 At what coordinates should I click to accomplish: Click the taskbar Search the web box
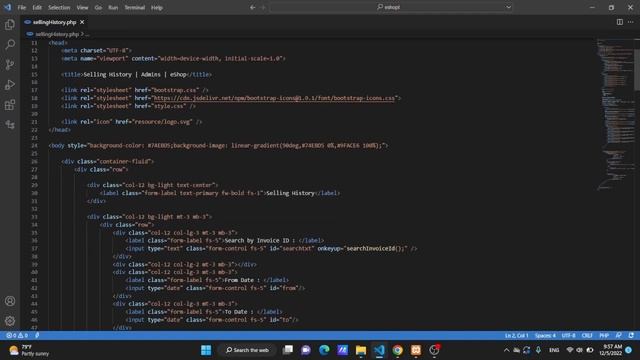point(247,350)
